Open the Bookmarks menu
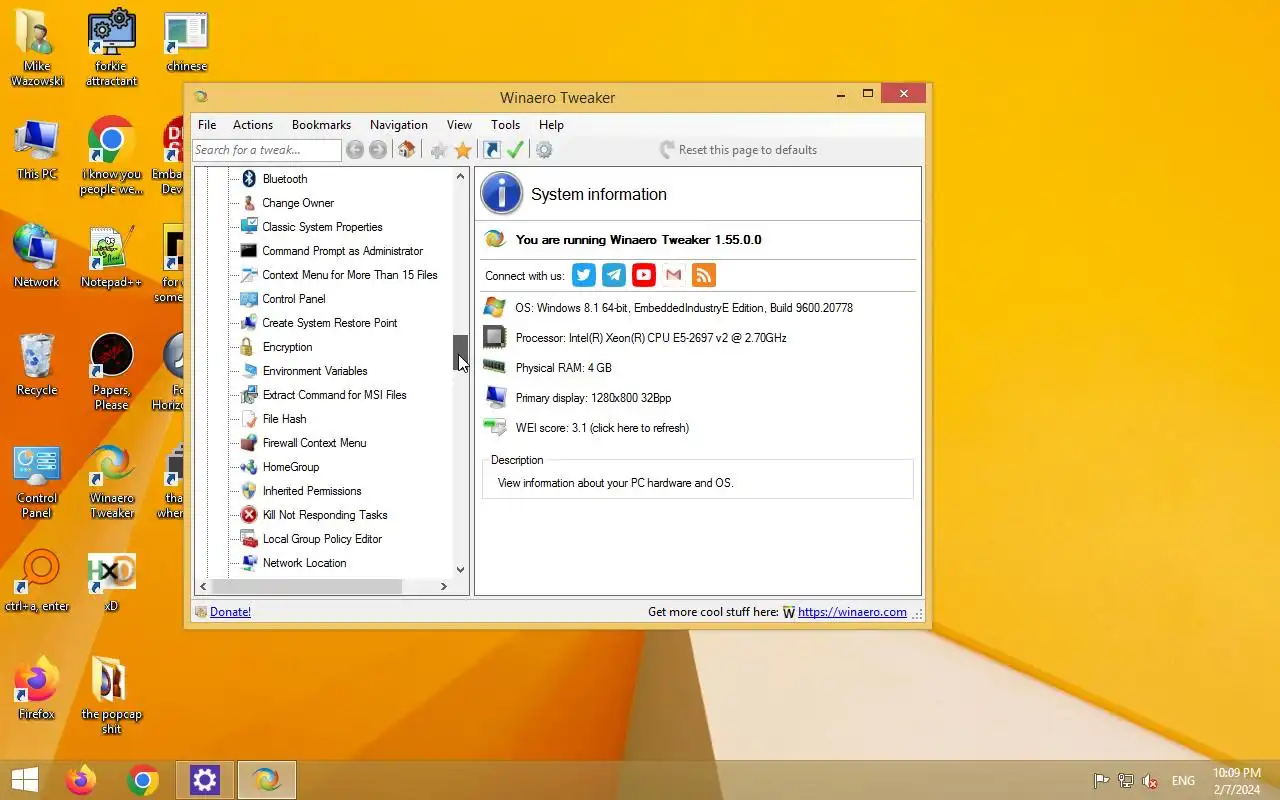 pos(321,125)
